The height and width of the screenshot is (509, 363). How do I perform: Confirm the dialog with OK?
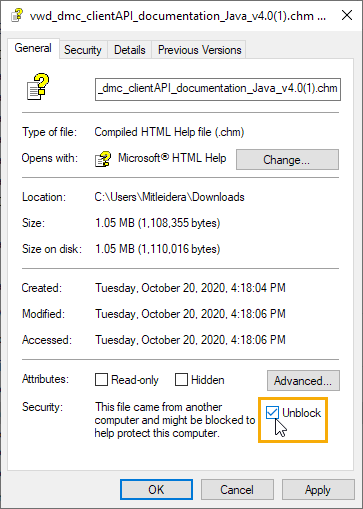pos(156,490)
